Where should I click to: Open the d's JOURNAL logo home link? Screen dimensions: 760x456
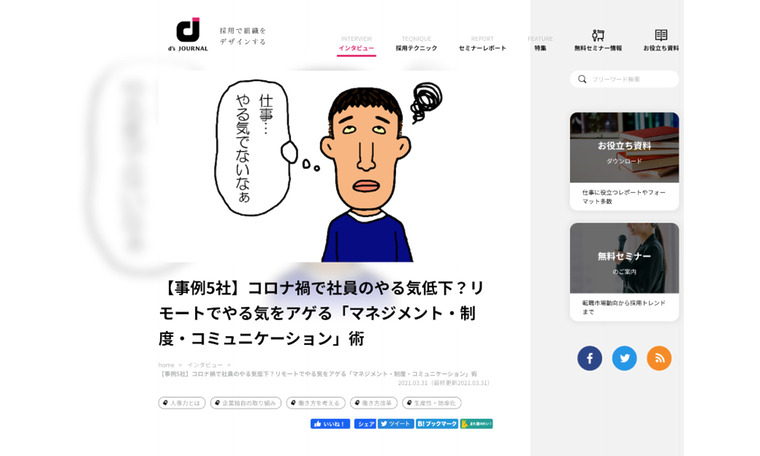[x=188, y=35]
